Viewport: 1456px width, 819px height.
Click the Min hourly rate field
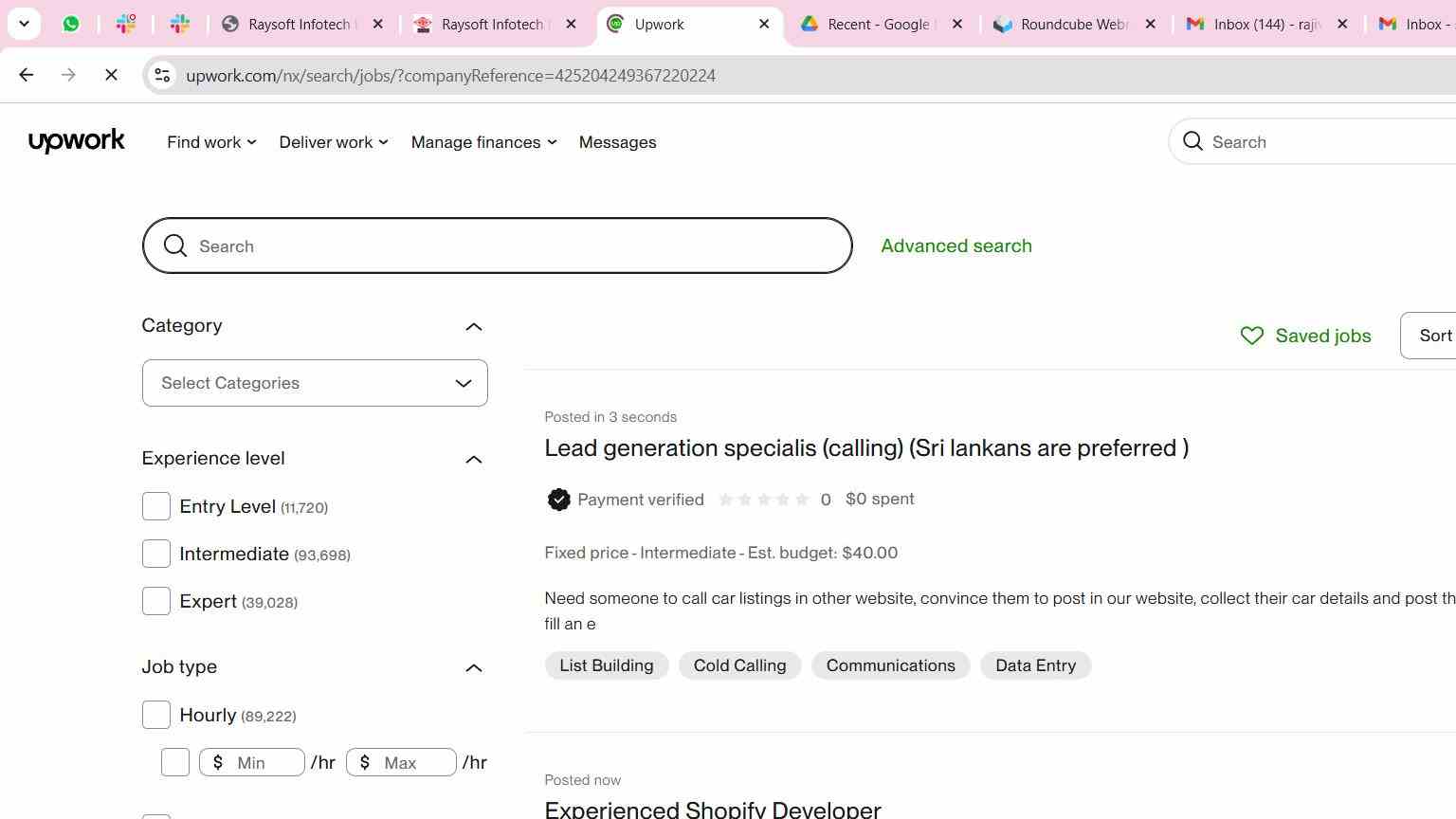252,762
